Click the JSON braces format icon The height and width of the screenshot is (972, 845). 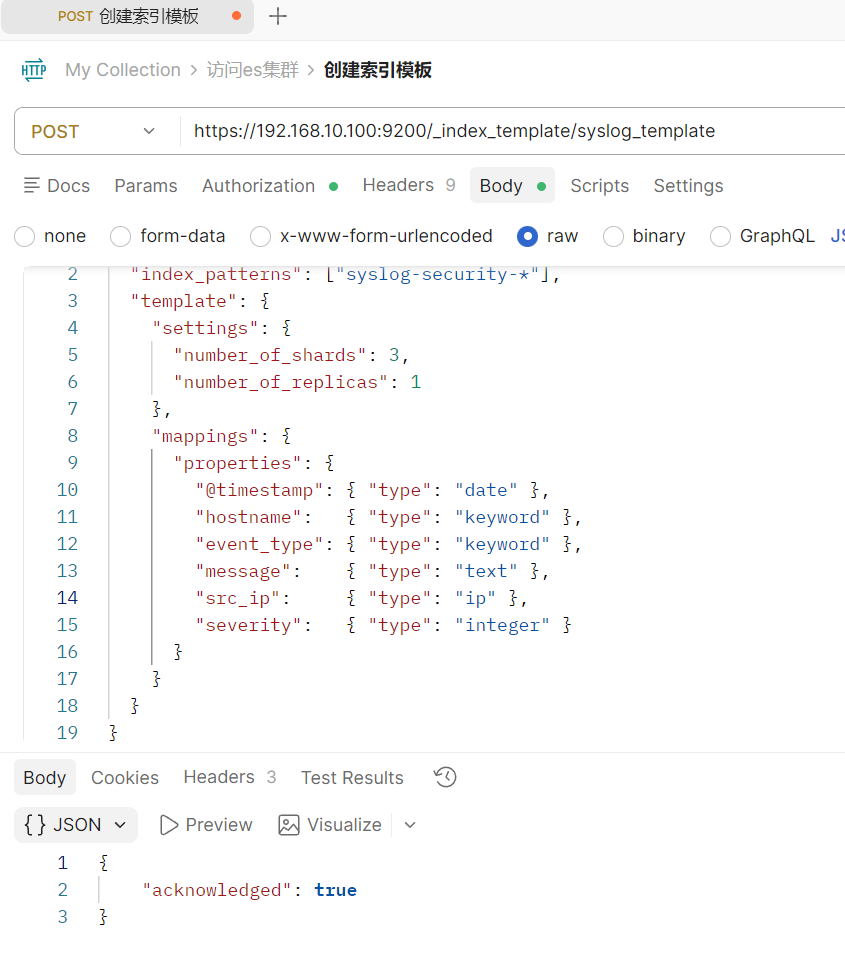35,825
